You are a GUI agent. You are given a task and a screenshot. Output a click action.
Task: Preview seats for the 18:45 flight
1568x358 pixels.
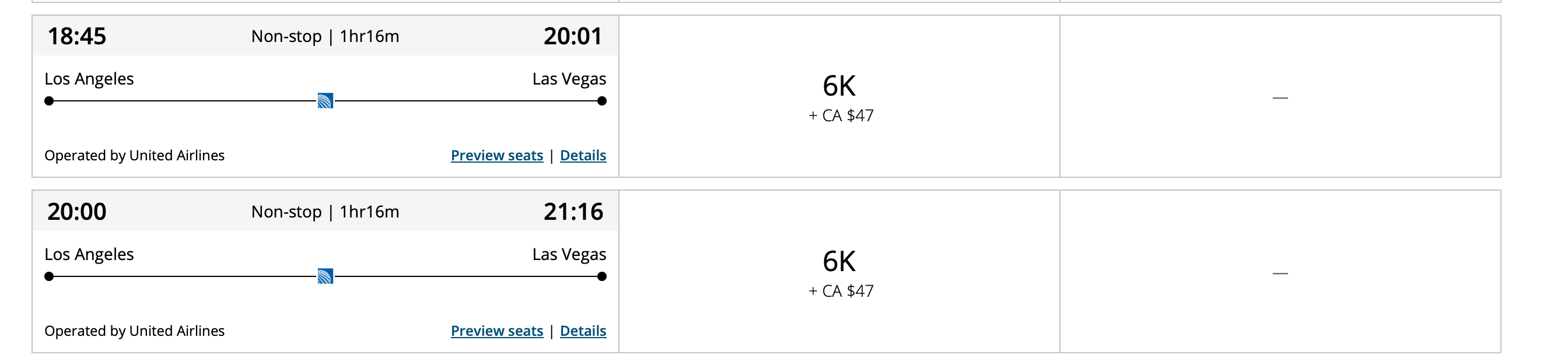click(x=496, y=156)
